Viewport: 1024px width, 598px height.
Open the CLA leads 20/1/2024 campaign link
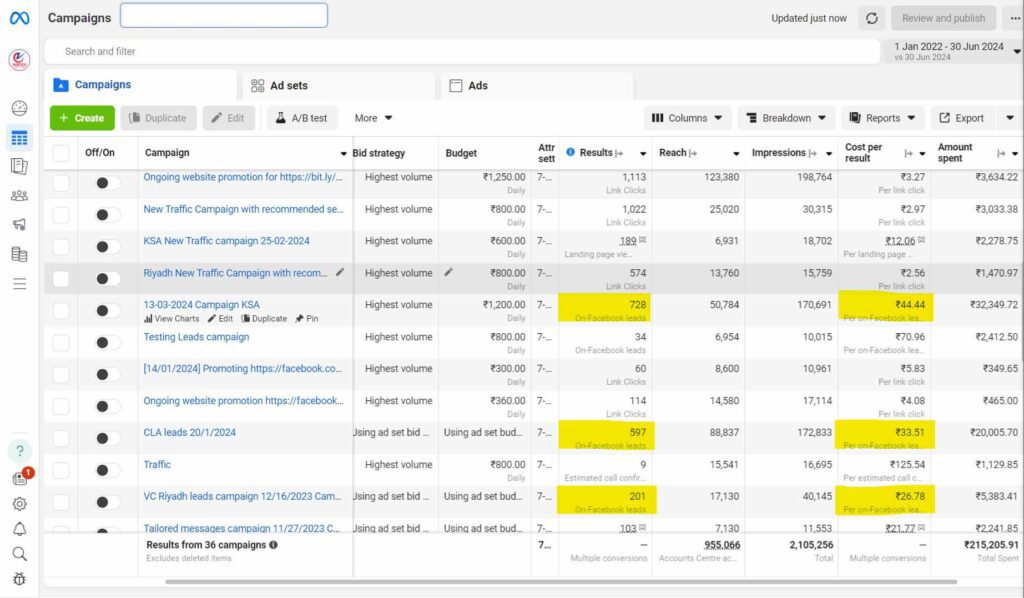[189, 432]
